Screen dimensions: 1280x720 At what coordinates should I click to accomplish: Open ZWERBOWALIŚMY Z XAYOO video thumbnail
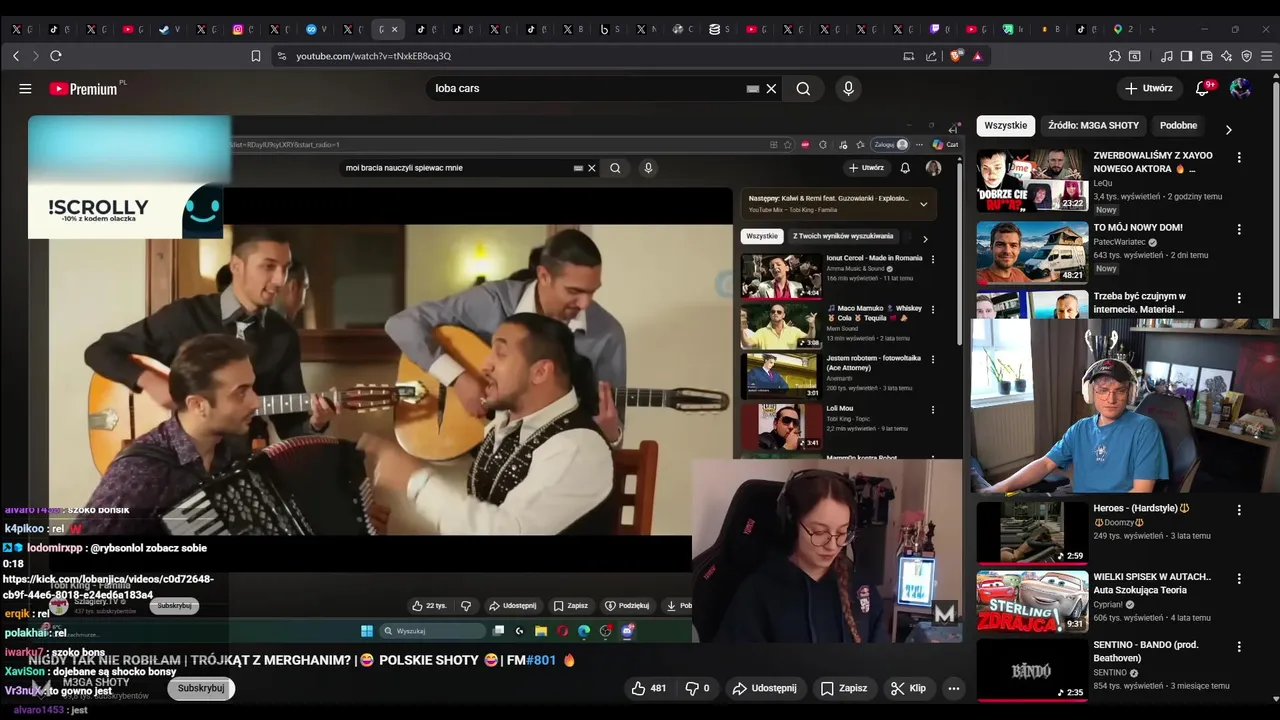point(1032,181)
